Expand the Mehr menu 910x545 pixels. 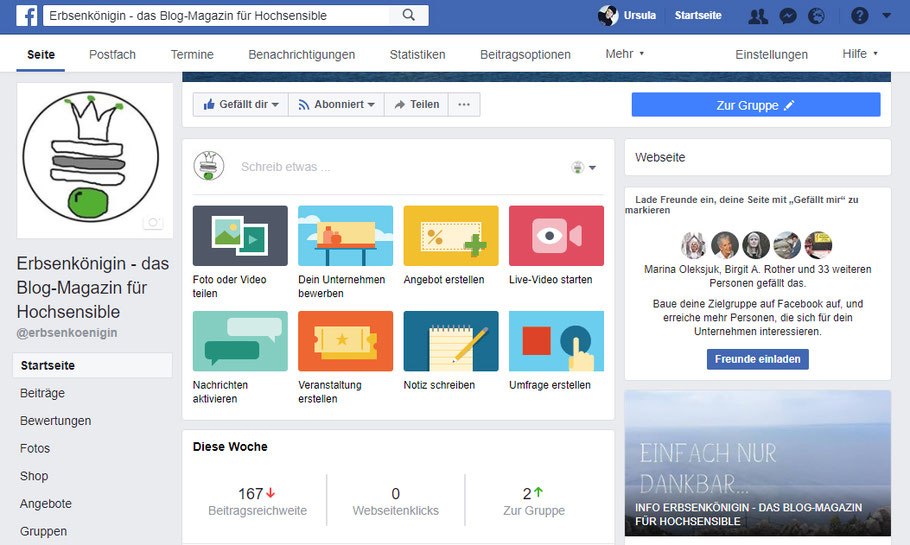(624, 54)
